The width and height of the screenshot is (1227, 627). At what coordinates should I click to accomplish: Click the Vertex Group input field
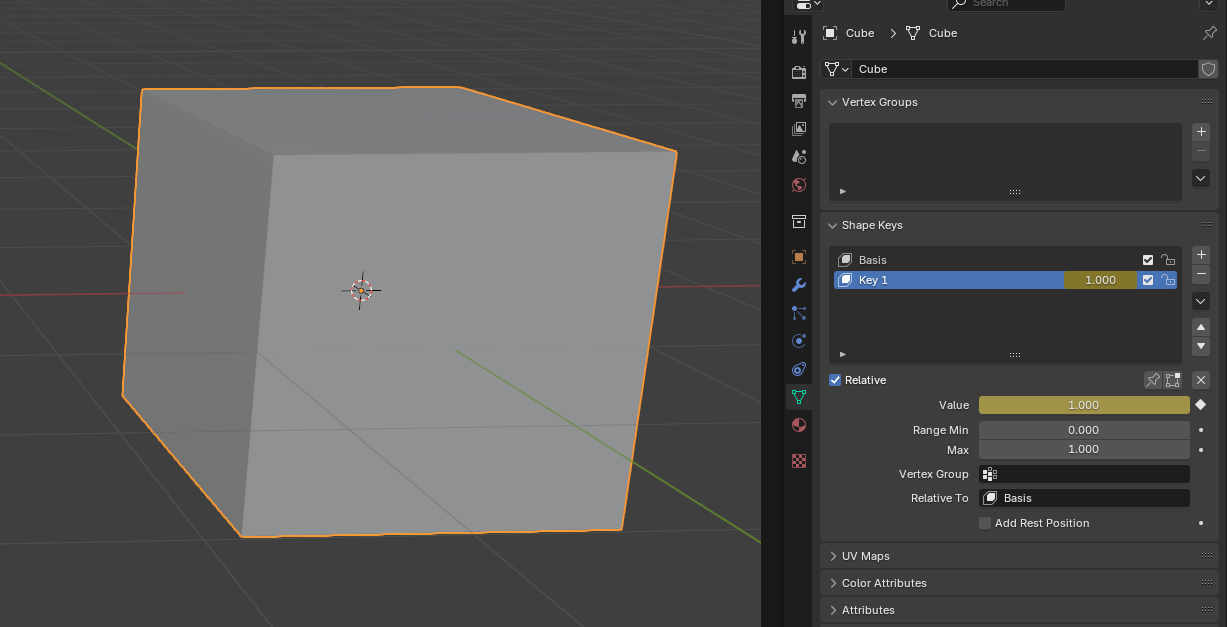[x=1084, y=474]
